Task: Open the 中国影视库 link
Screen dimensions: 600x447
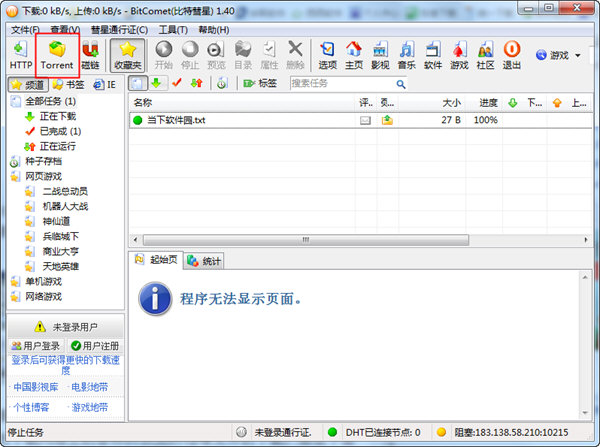Action: point(35,386)
